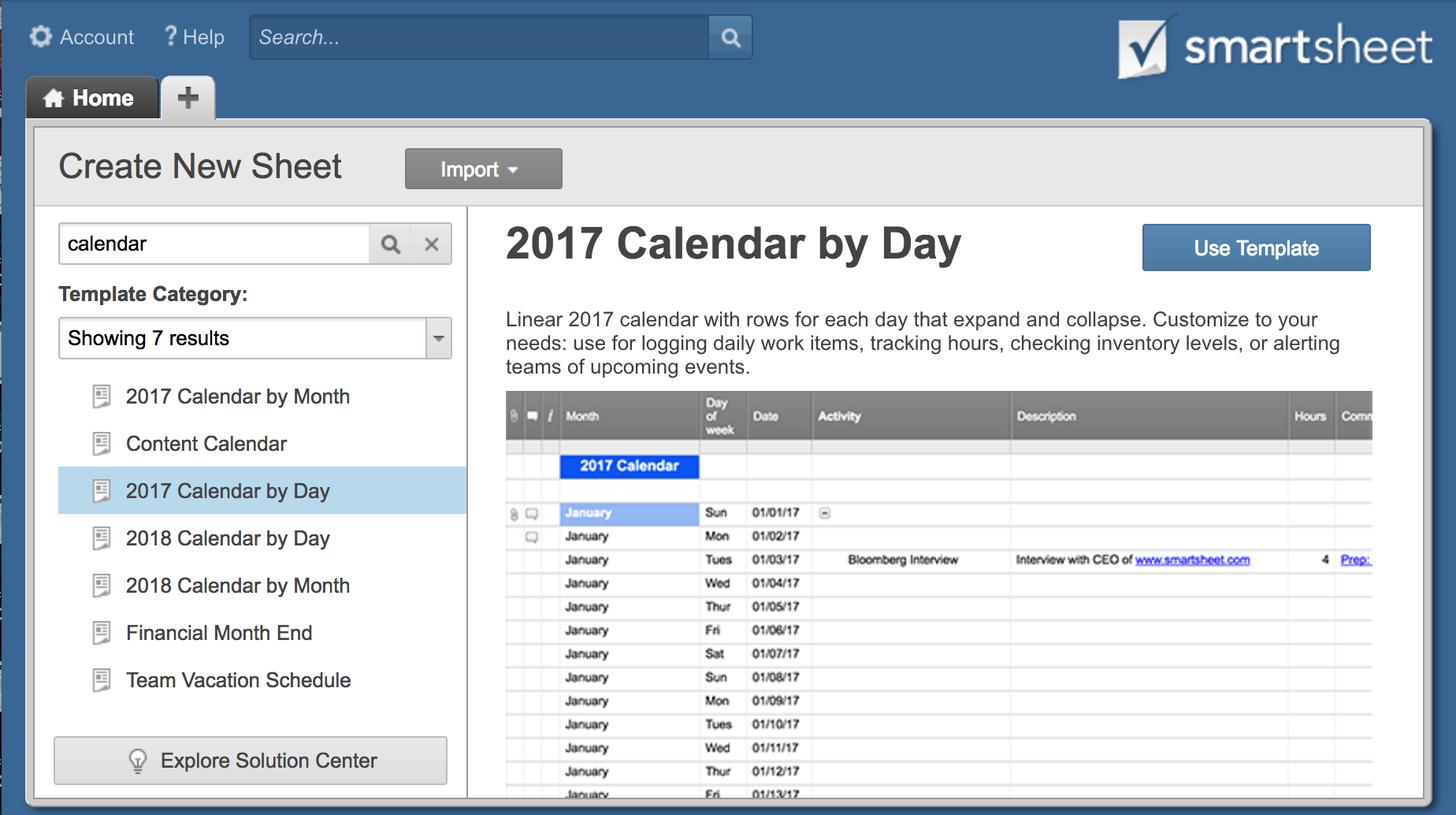The height and width of the screenshot is (815, 1456).
Task: Click the attachment icon on January row
Action: coord(514,514)
